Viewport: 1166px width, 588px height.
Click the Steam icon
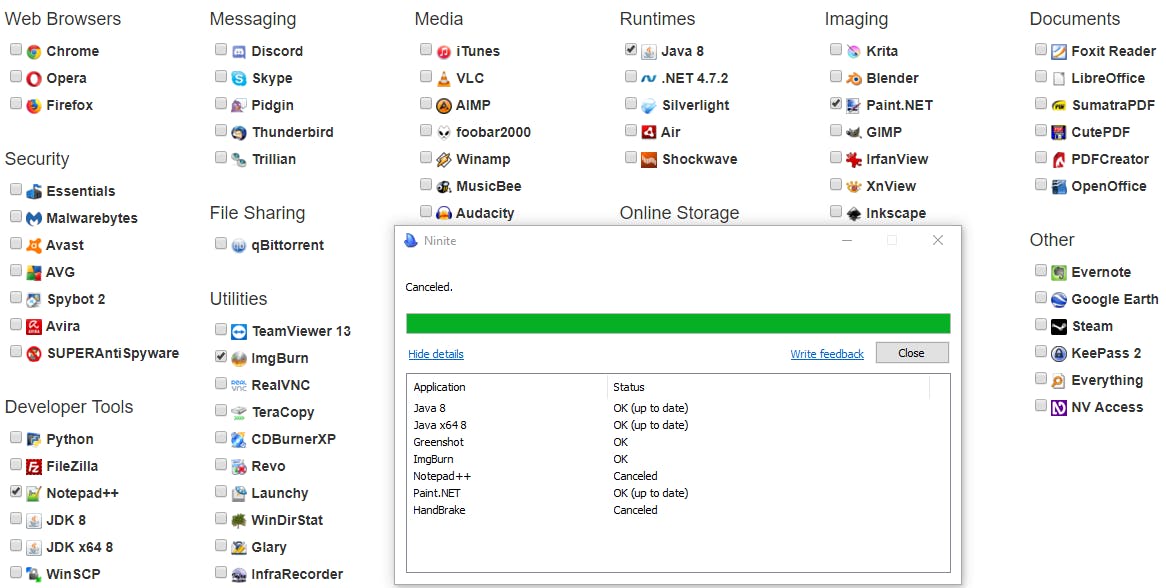tap(1059, 327)
